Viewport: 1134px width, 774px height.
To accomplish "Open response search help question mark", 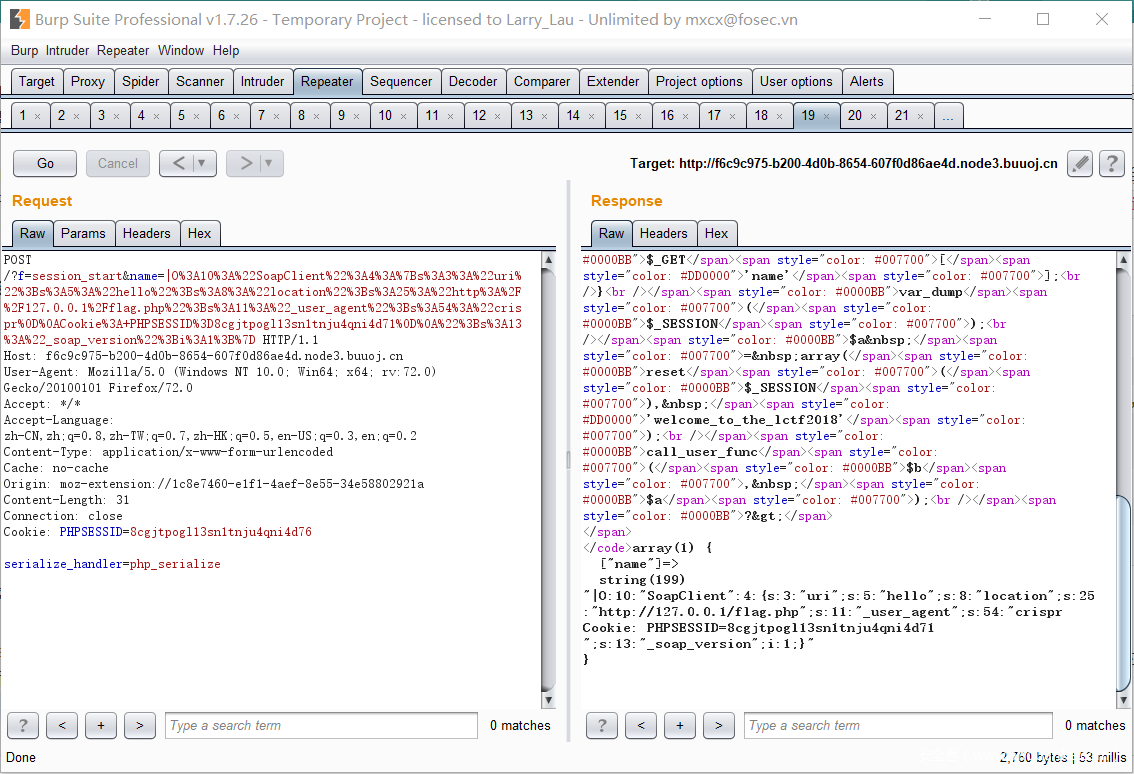I will (602, 726).
